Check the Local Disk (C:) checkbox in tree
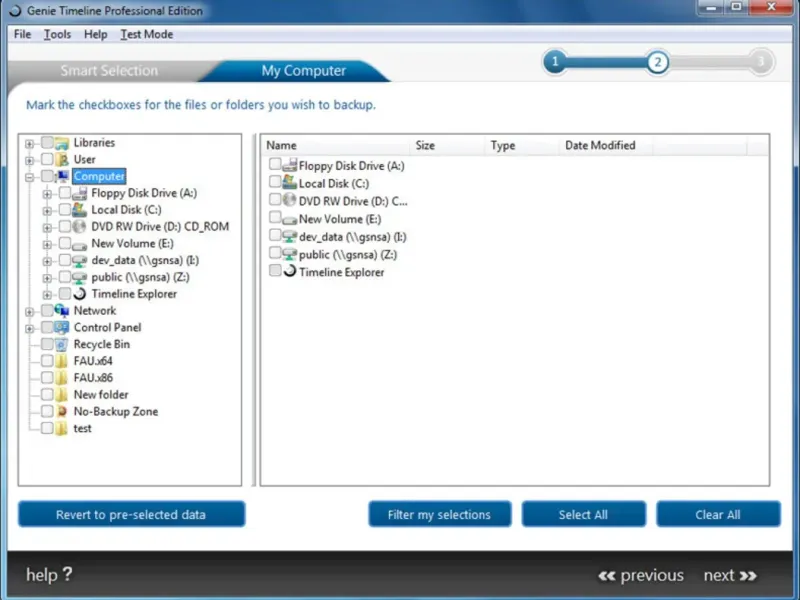800x600 pixels. [x=65, y=210]
